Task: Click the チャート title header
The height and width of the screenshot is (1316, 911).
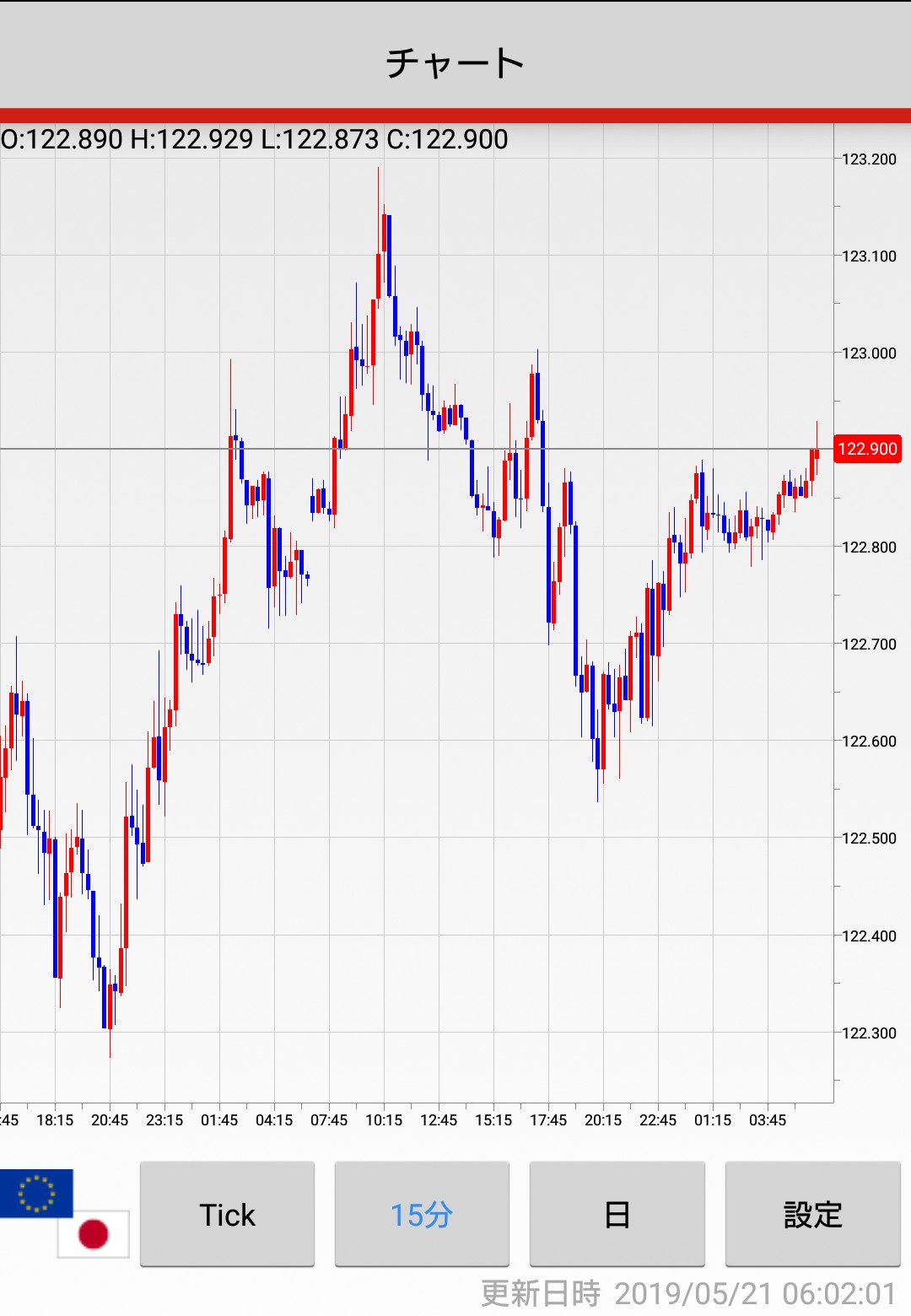Action: coord(455,62)
